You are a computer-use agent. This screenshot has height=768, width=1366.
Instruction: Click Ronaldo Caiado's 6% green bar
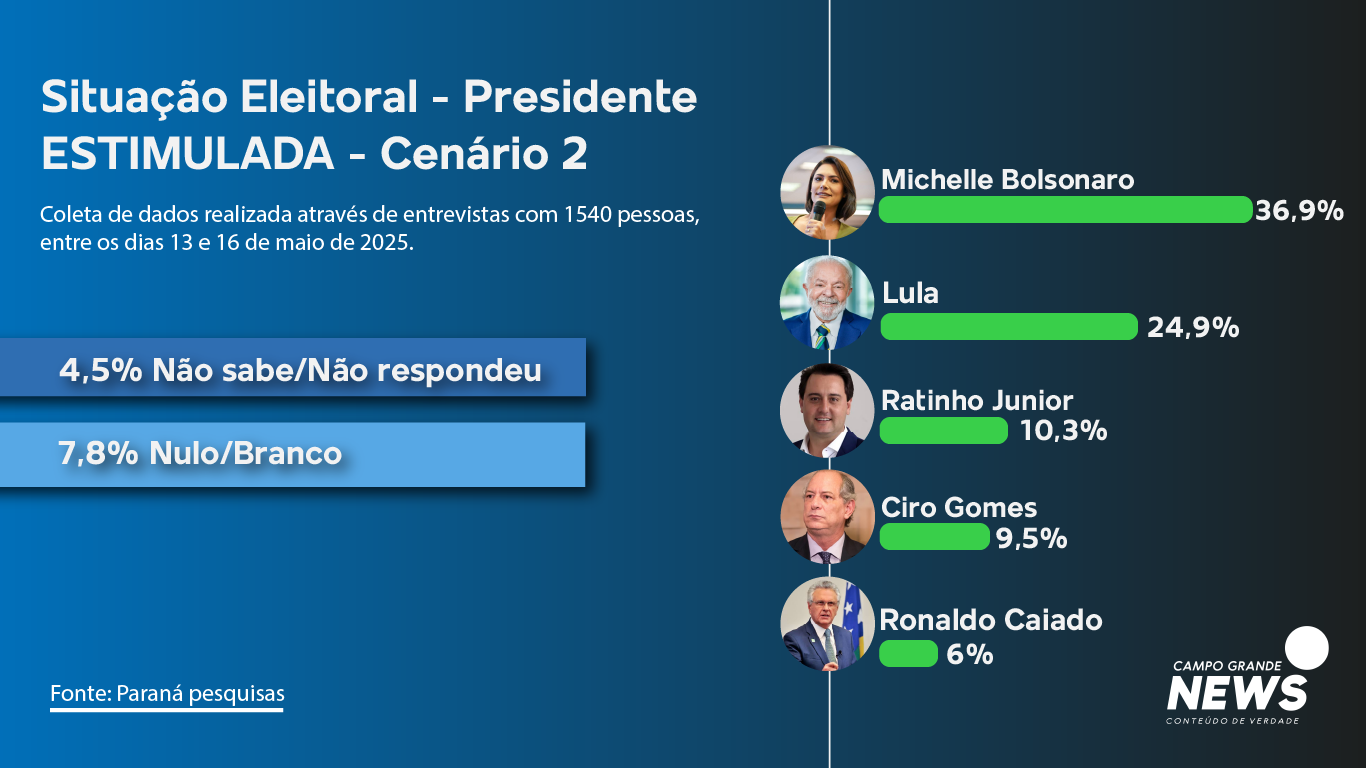[x=908, y=654]
